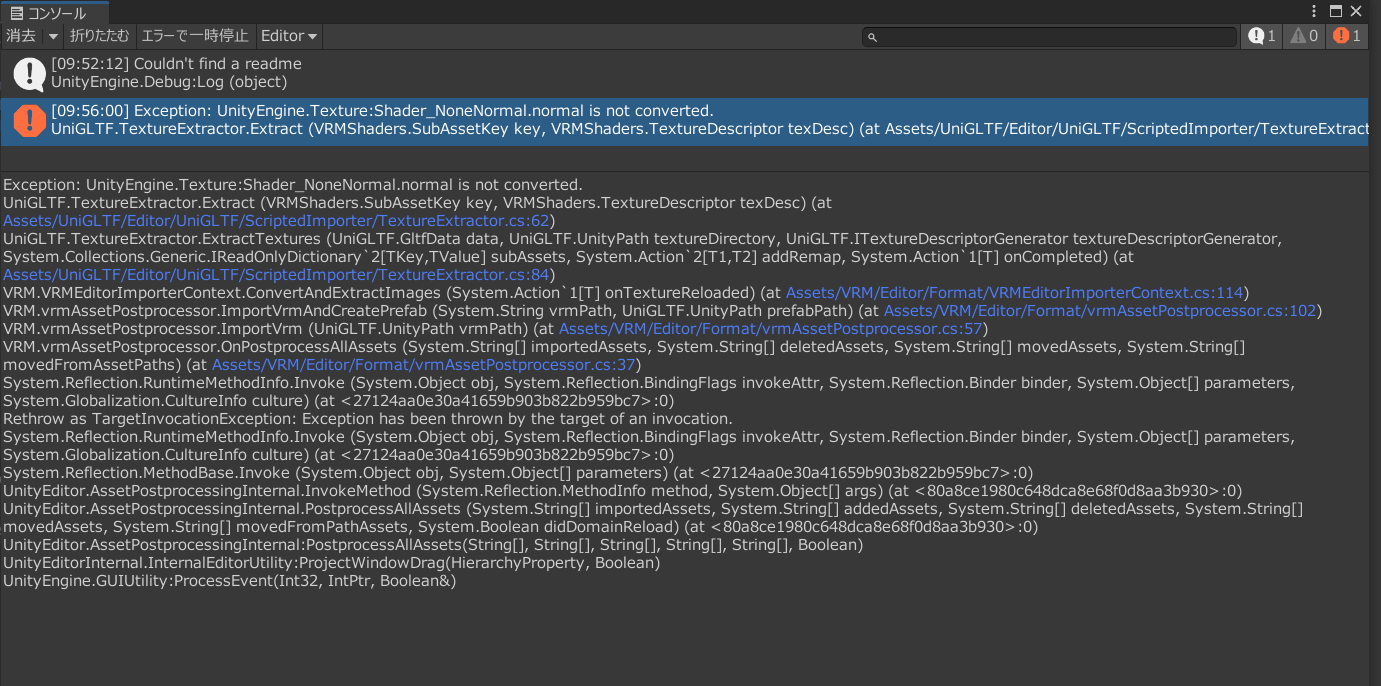
Task: Select the Shader_NoneNormal exception log entry
Action: pyautogui.click(x=684, y=121)
